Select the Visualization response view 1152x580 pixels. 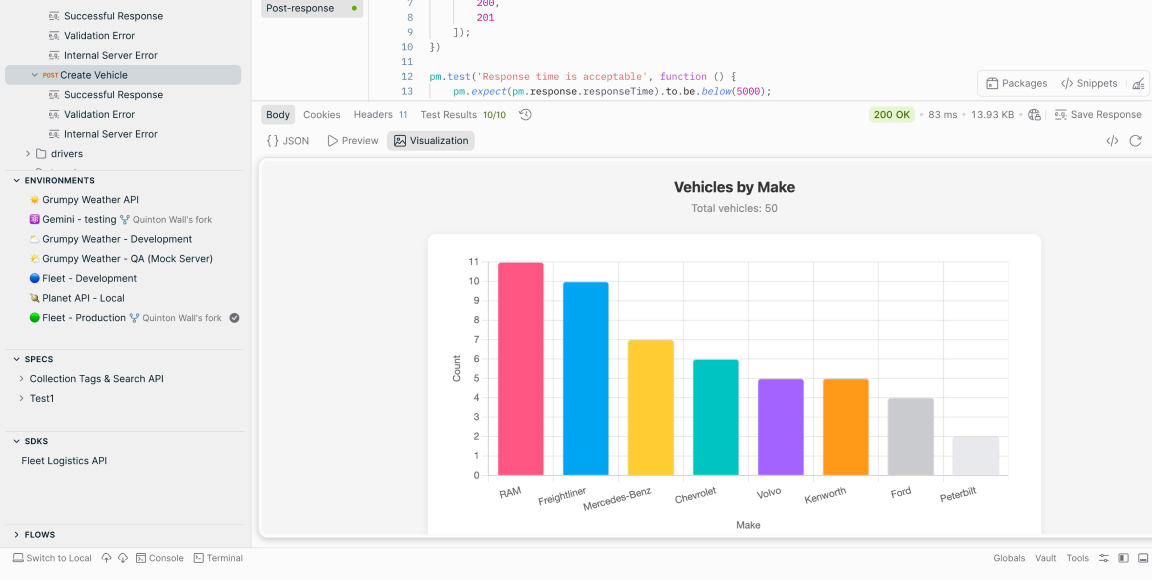(x=431, y=141)
